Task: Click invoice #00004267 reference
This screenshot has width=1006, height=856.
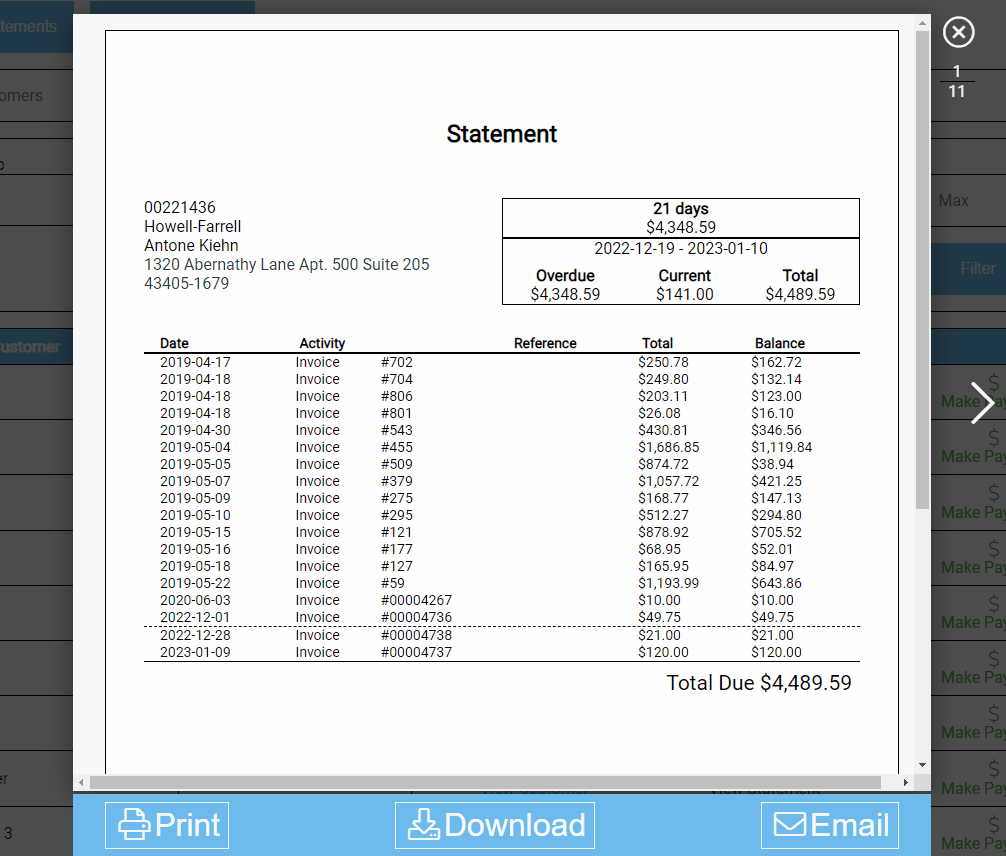Action: [416, 601]
